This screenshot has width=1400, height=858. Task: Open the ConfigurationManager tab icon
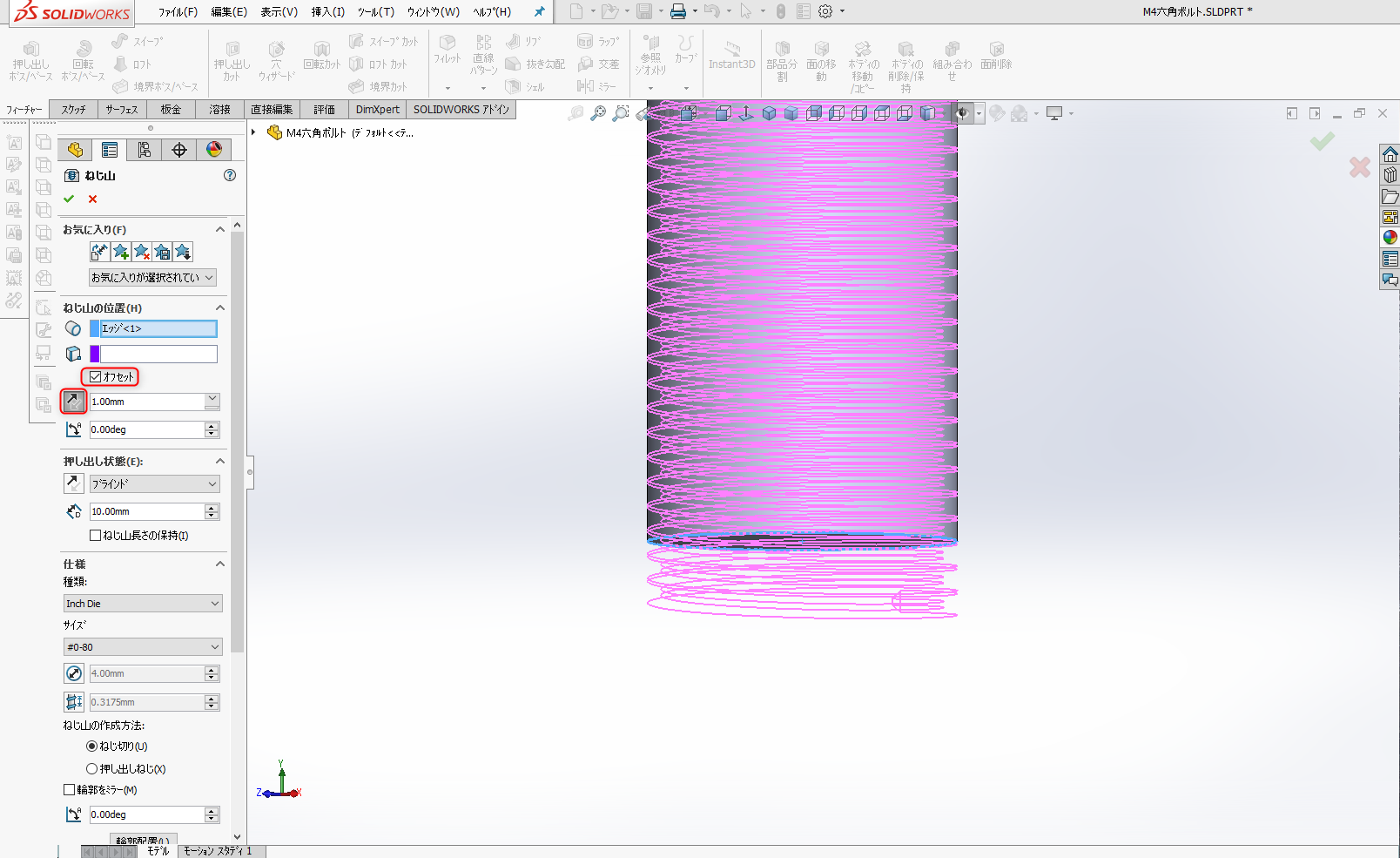pyautogui.click(x=144, y=150)
